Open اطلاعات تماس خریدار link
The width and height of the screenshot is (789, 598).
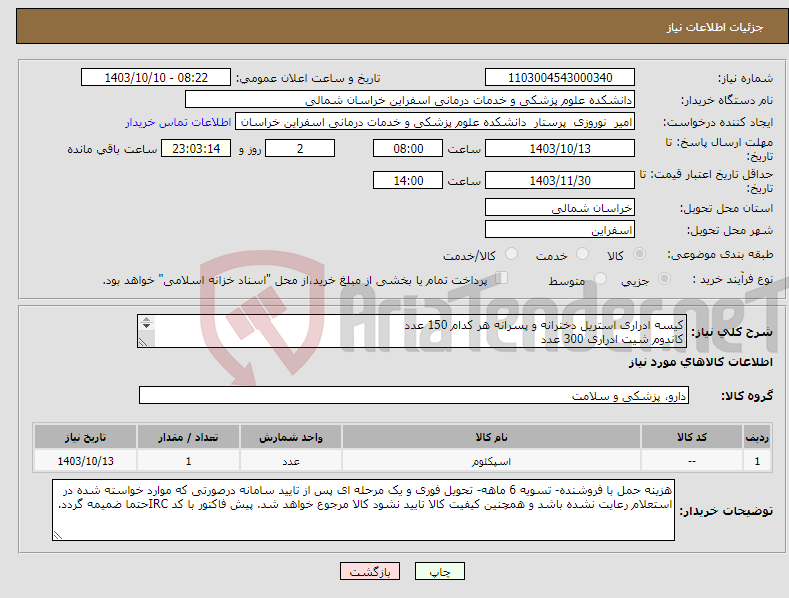point(178,122)
